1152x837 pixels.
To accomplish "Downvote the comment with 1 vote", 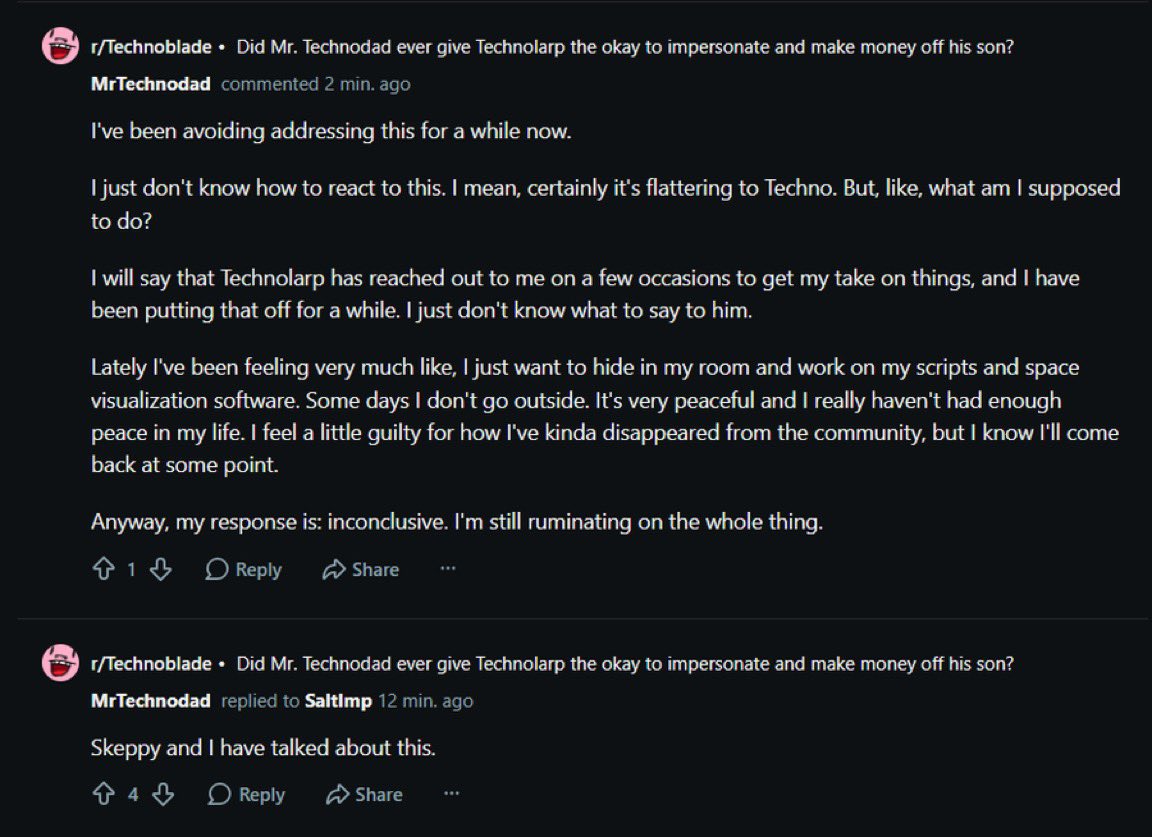I will [x=160, y=569].
